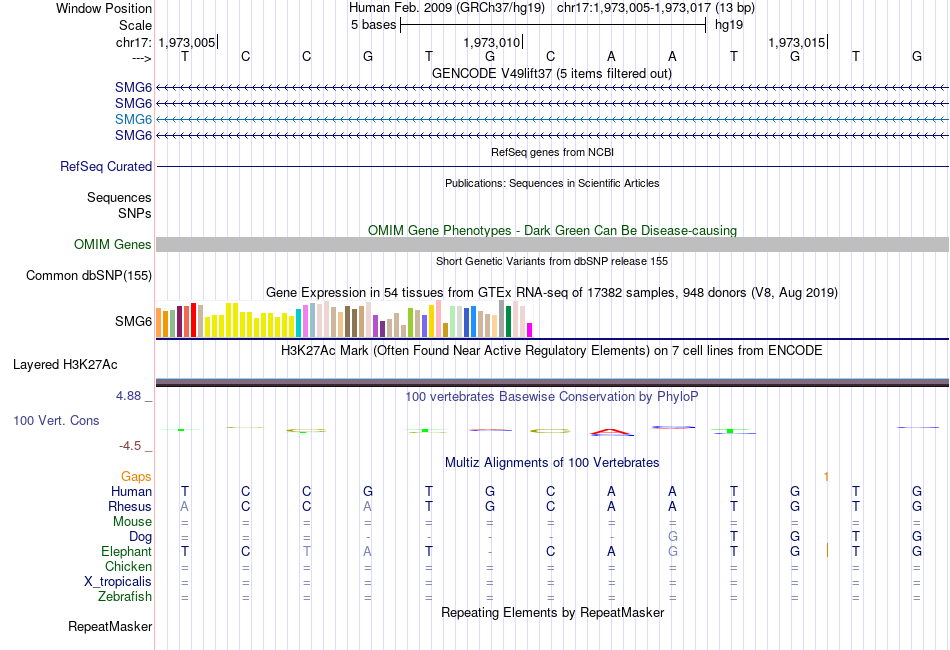Click the hg19 label beside scale bar
950x650 pixels.
point(728,25)
